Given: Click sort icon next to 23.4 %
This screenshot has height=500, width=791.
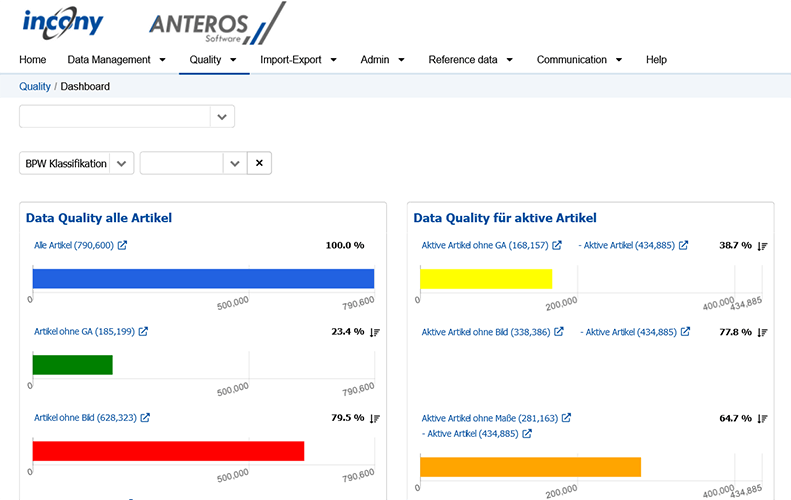Looking at the screenshot, I should coord(374,332).
